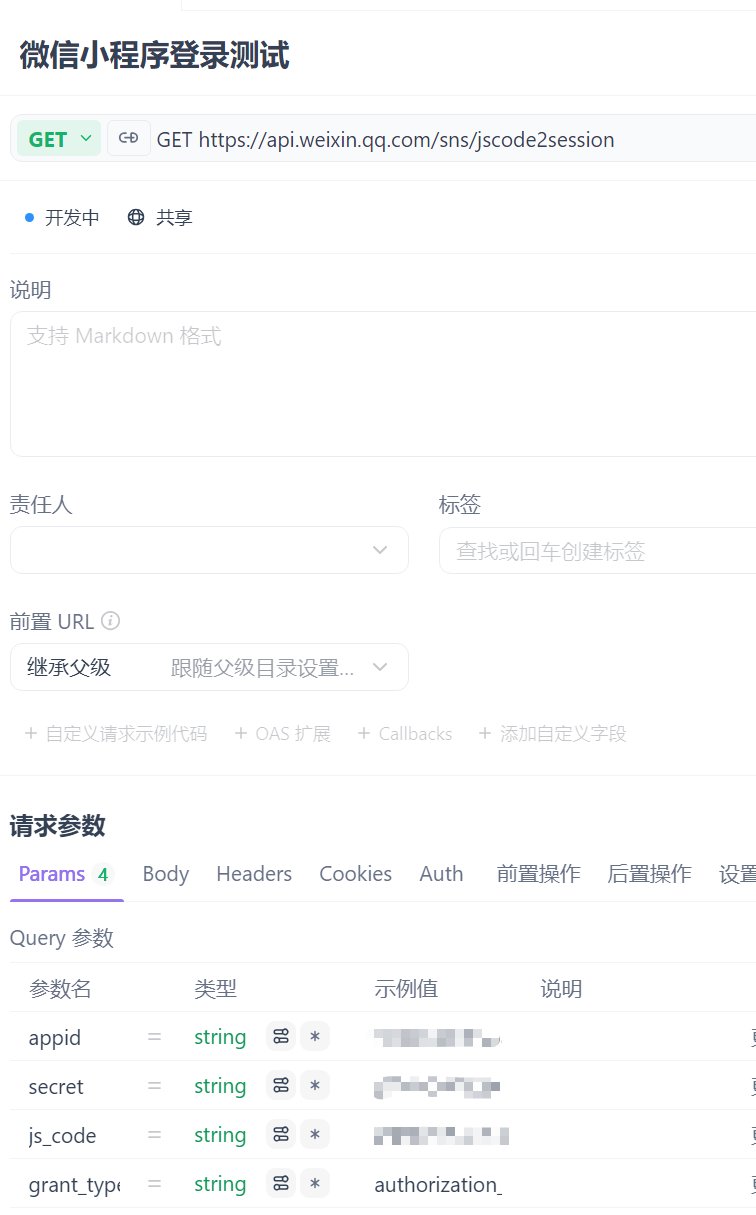Toggle the grant_type required asterisk
Viewport: 756px width, 1215px height.
coord(315,1184)
